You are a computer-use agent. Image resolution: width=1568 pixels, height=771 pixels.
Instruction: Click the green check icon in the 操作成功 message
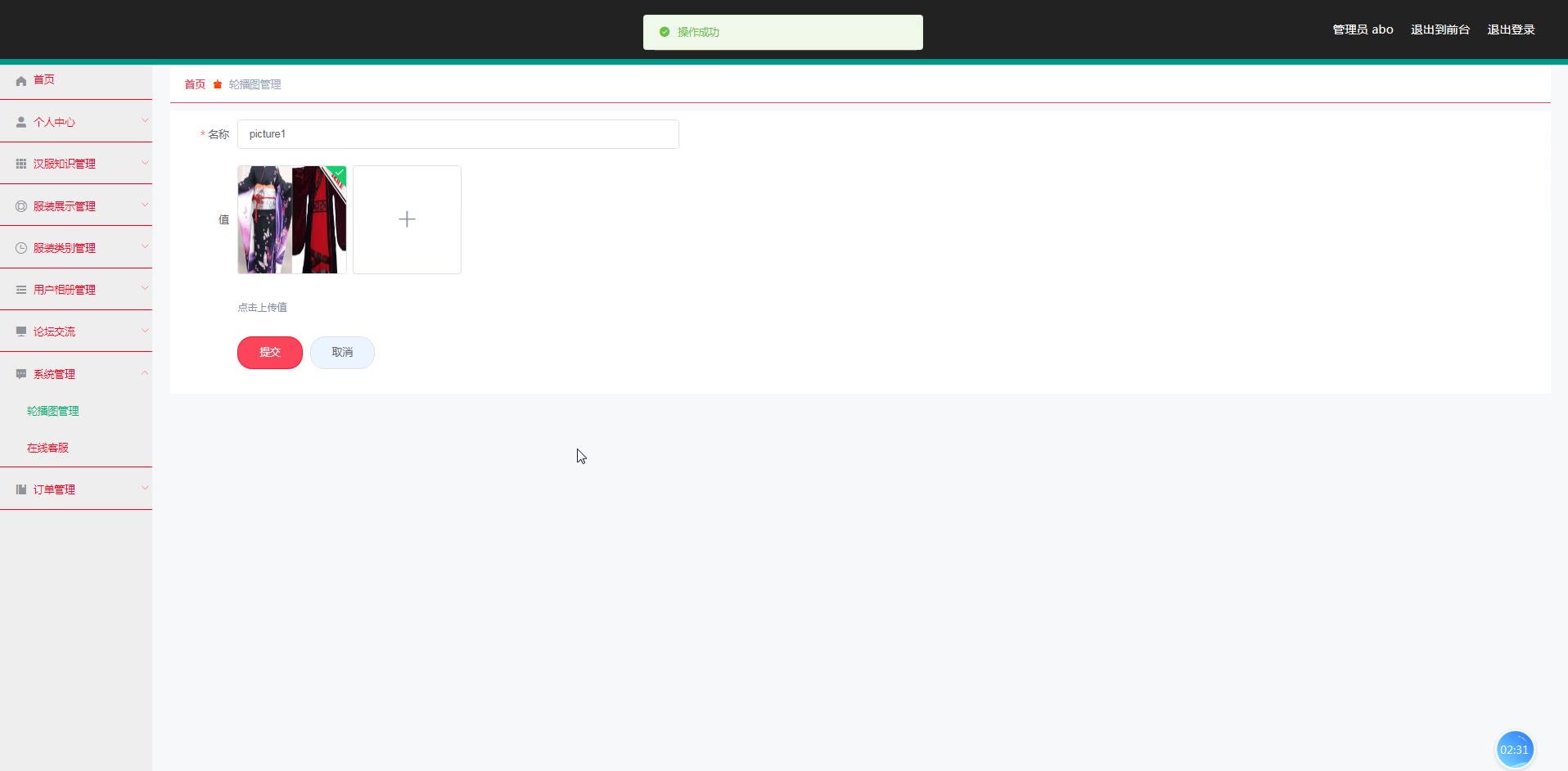pyautogui.click(x=665, y=32)
